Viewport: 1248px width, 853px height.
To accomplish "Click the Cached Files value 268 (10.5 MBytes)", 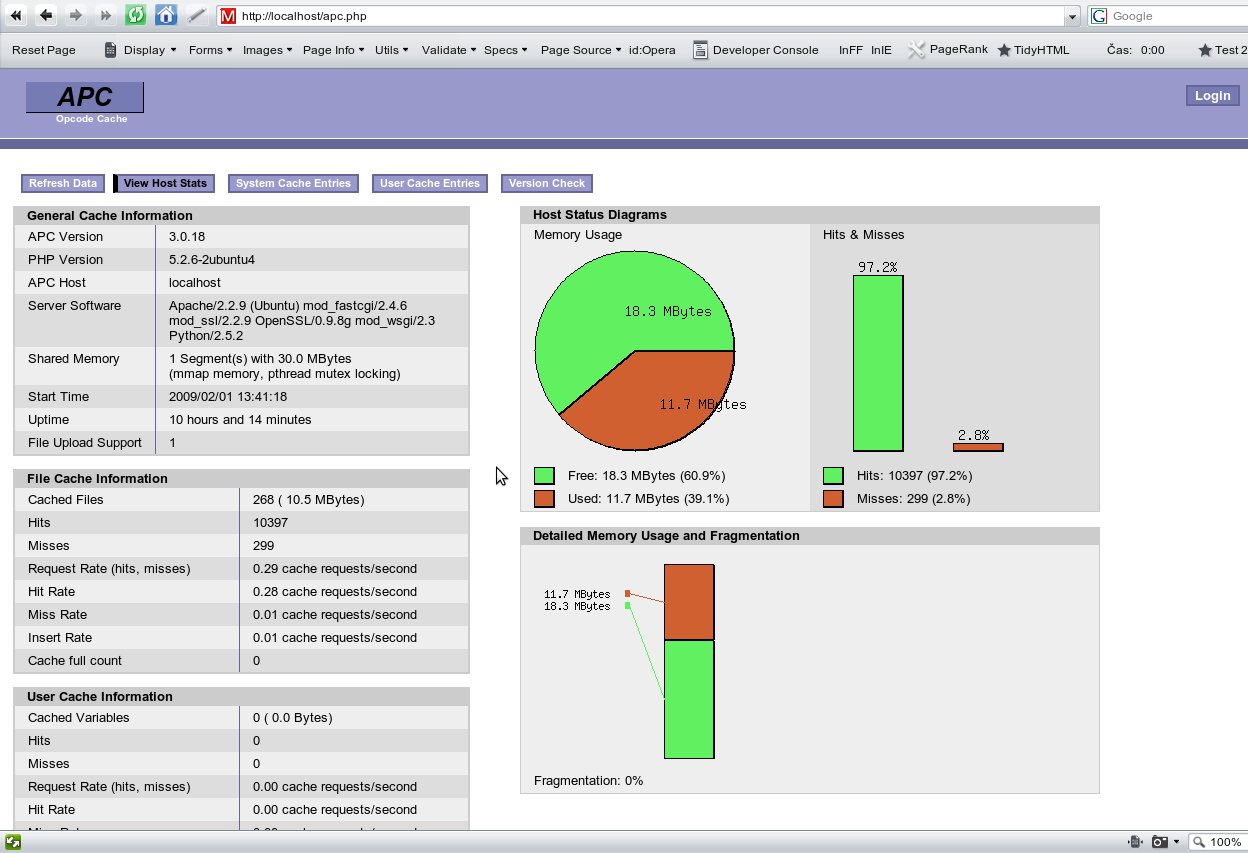I will [309, 500].
